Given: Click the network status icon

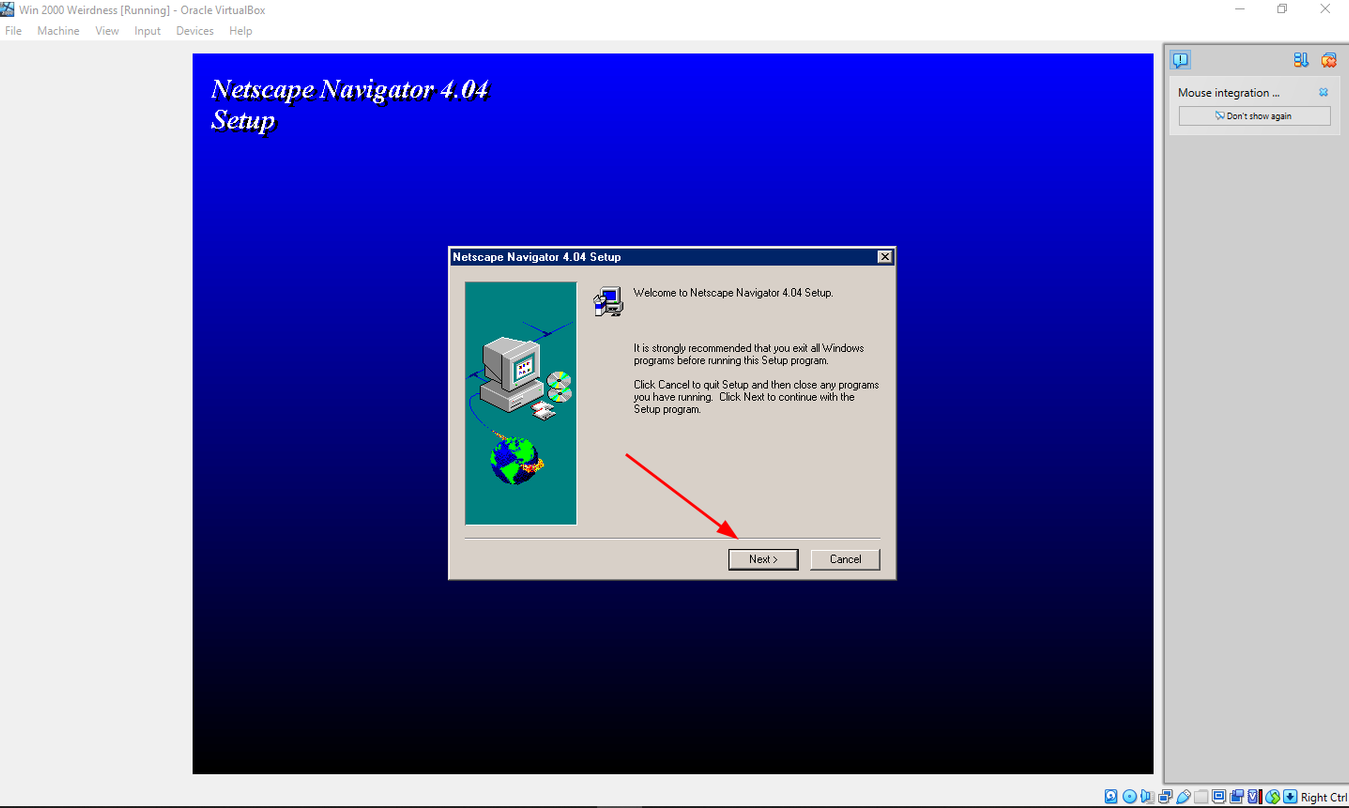Looking at the screenshot, I should pos(1165,797).
